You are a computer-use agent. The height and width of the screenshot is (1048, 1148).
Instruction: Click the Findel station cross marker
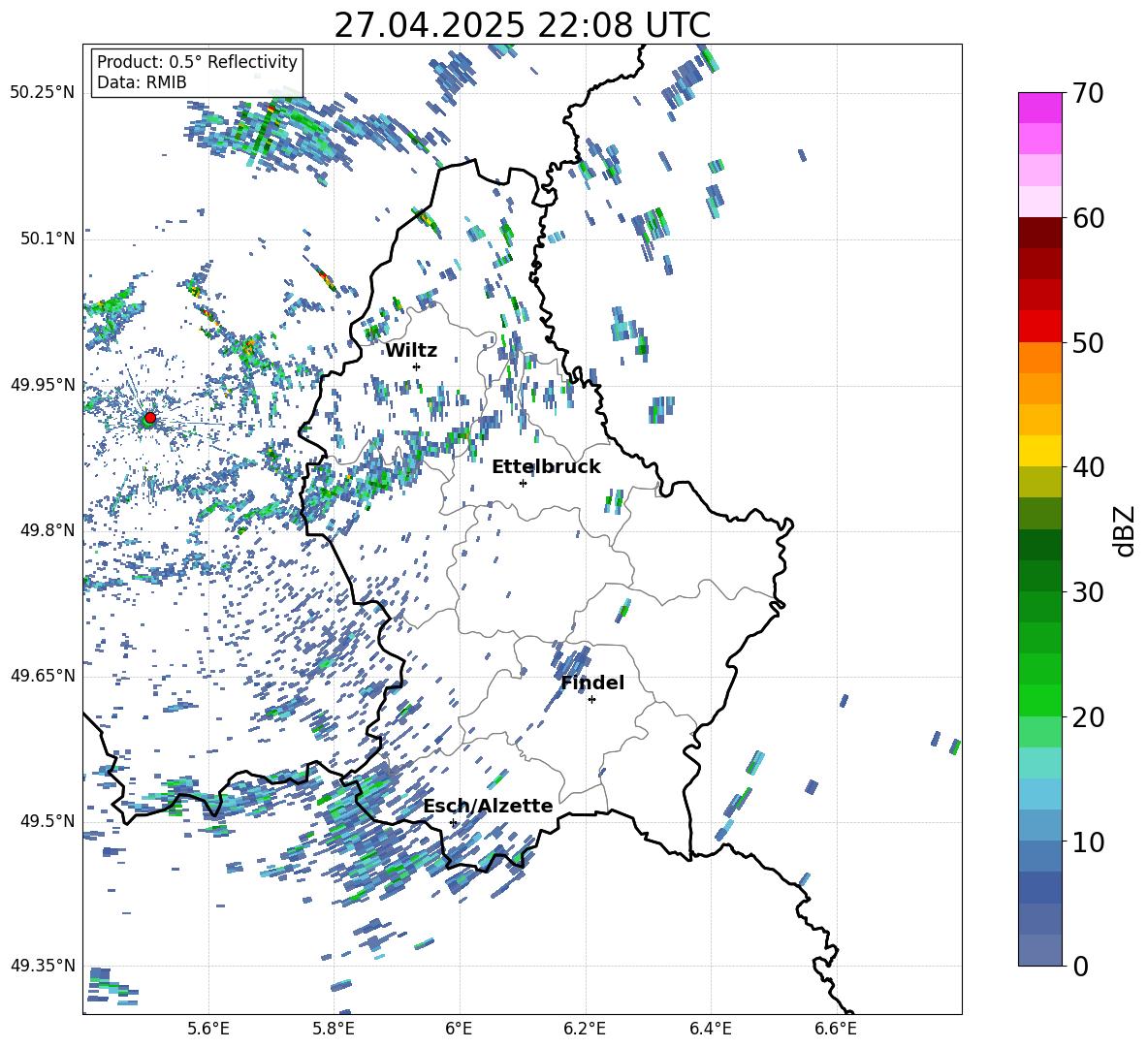pos(591,700)
